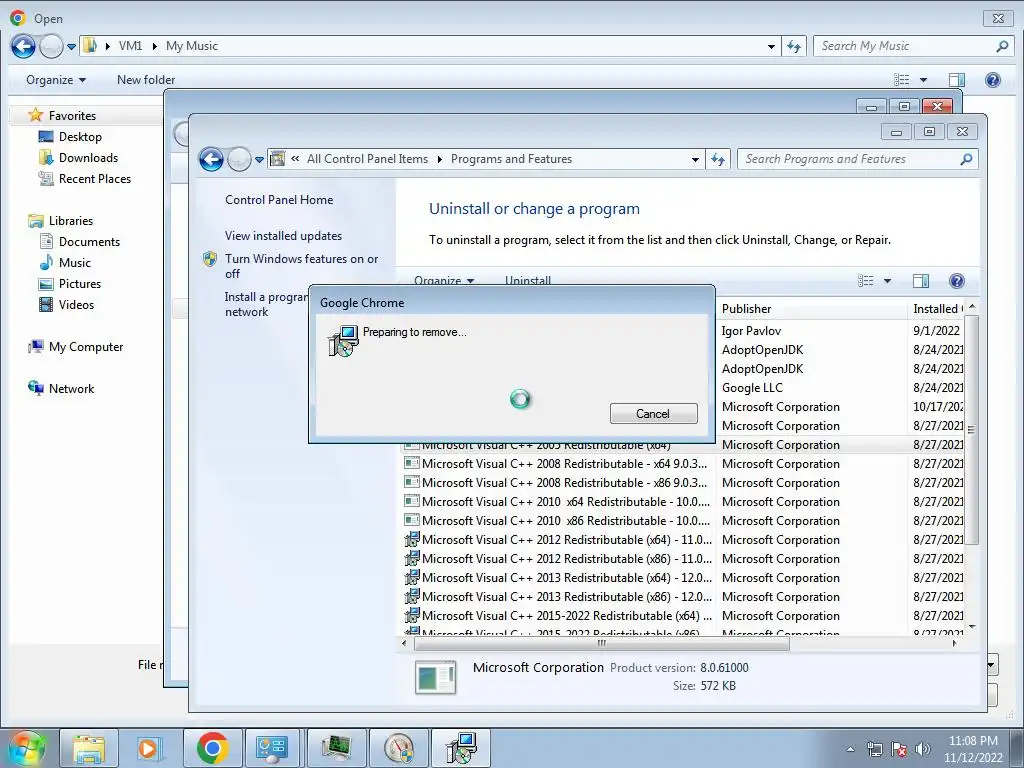This screenshot has width=1024, height=768.
Task: Click refresh button in Open dialog address bar
Action: pyautogui.click(x=793, y=46)
